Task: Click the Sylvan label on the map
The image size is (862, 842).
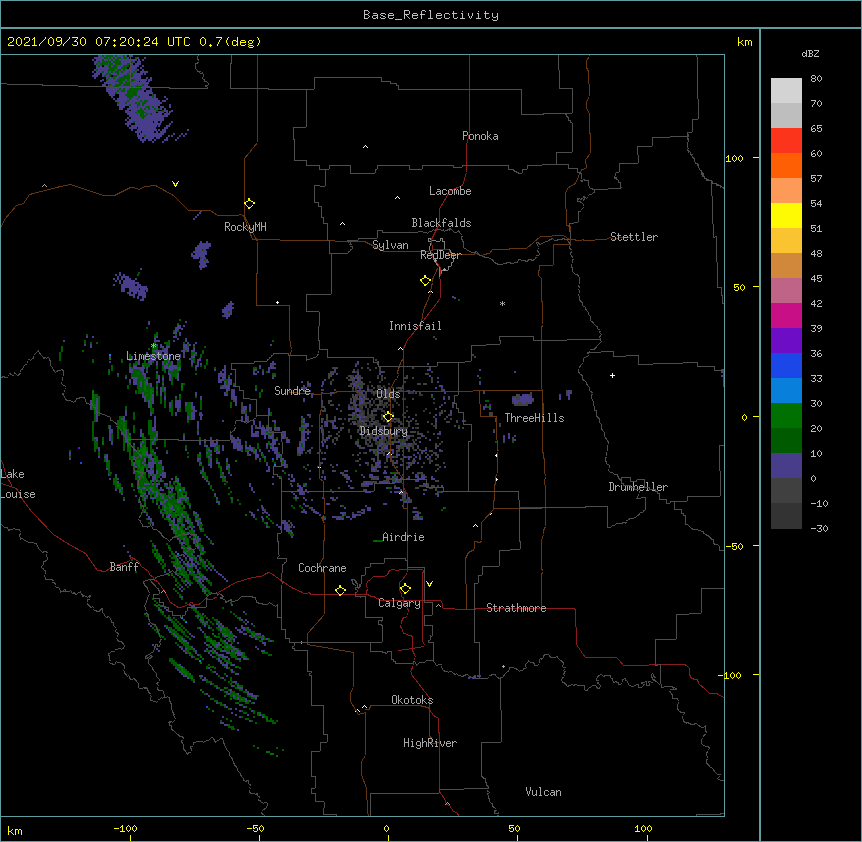Action: pos(390,245)
